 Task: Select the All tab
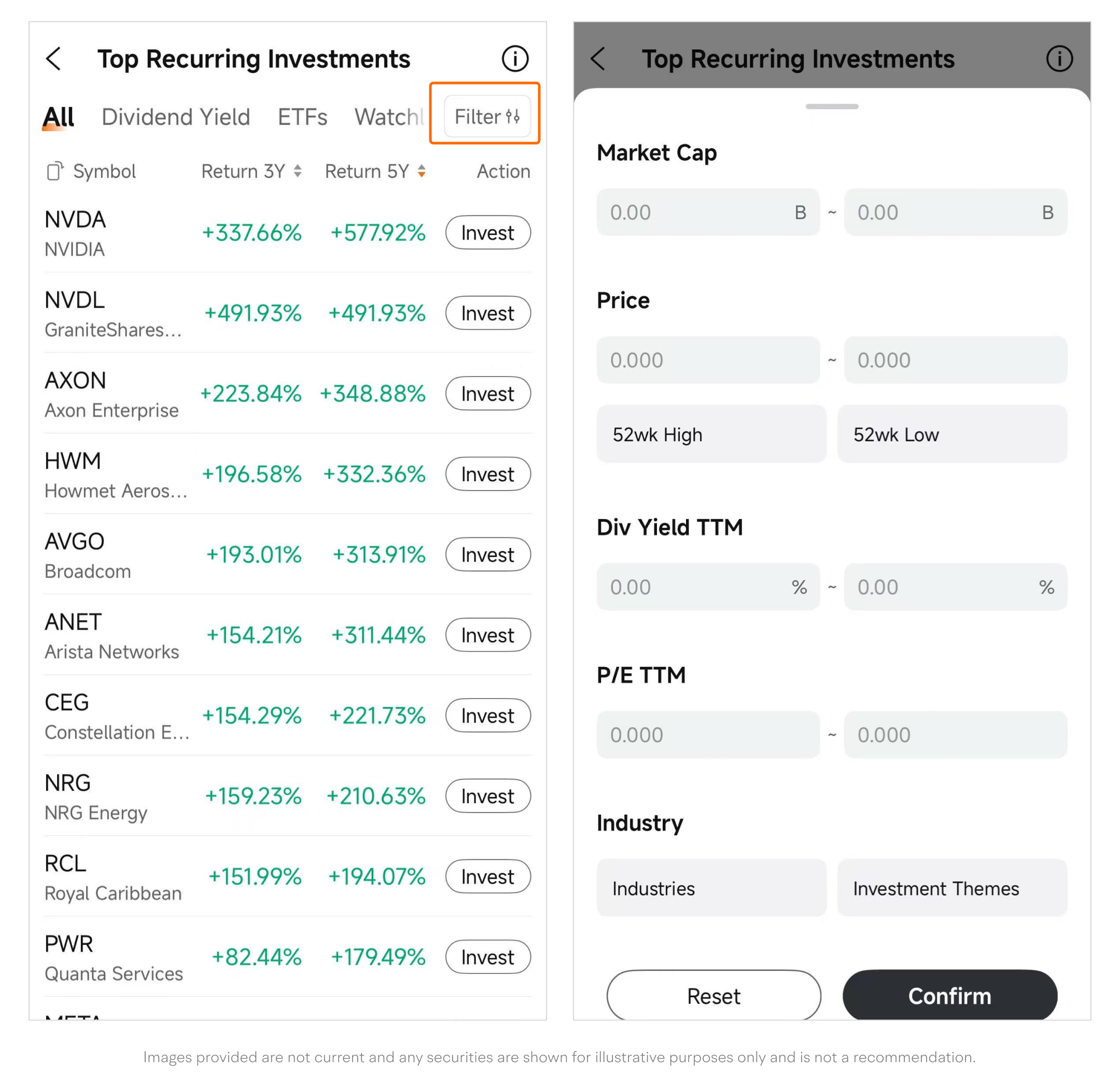coord(59,117)
